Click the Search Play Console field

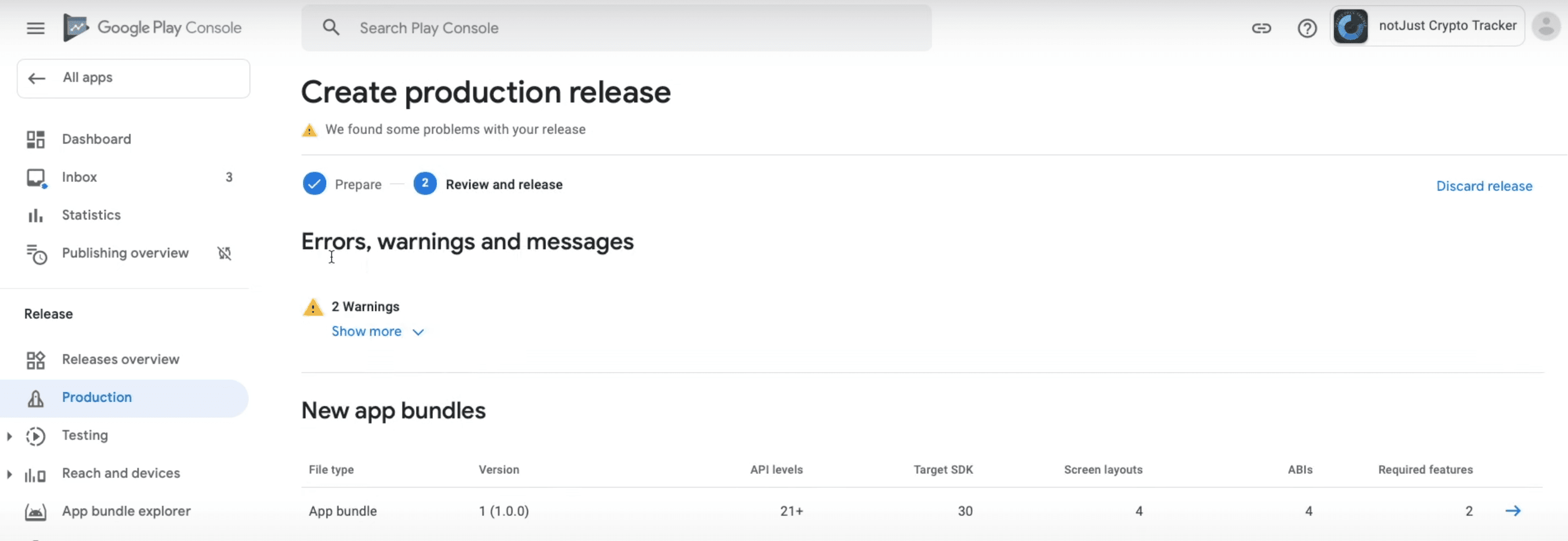point(617,27)
